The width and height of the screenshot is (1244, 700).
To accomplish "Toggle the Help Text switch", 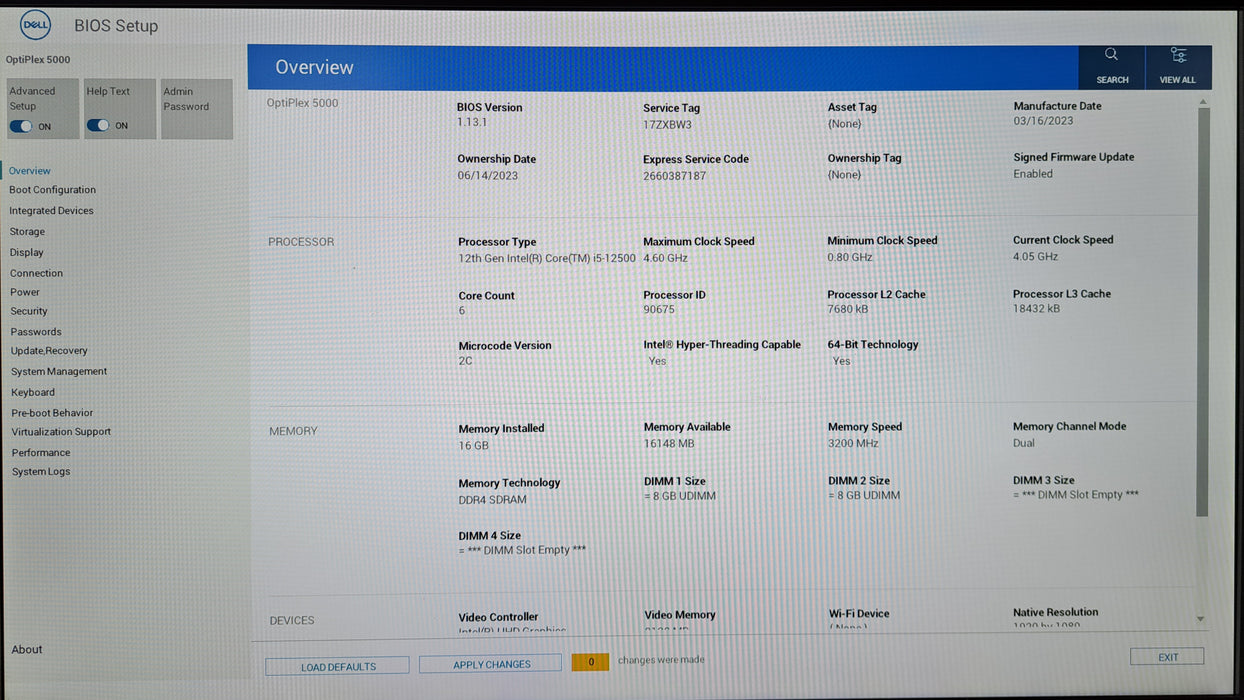I will [x=98, y=125].
